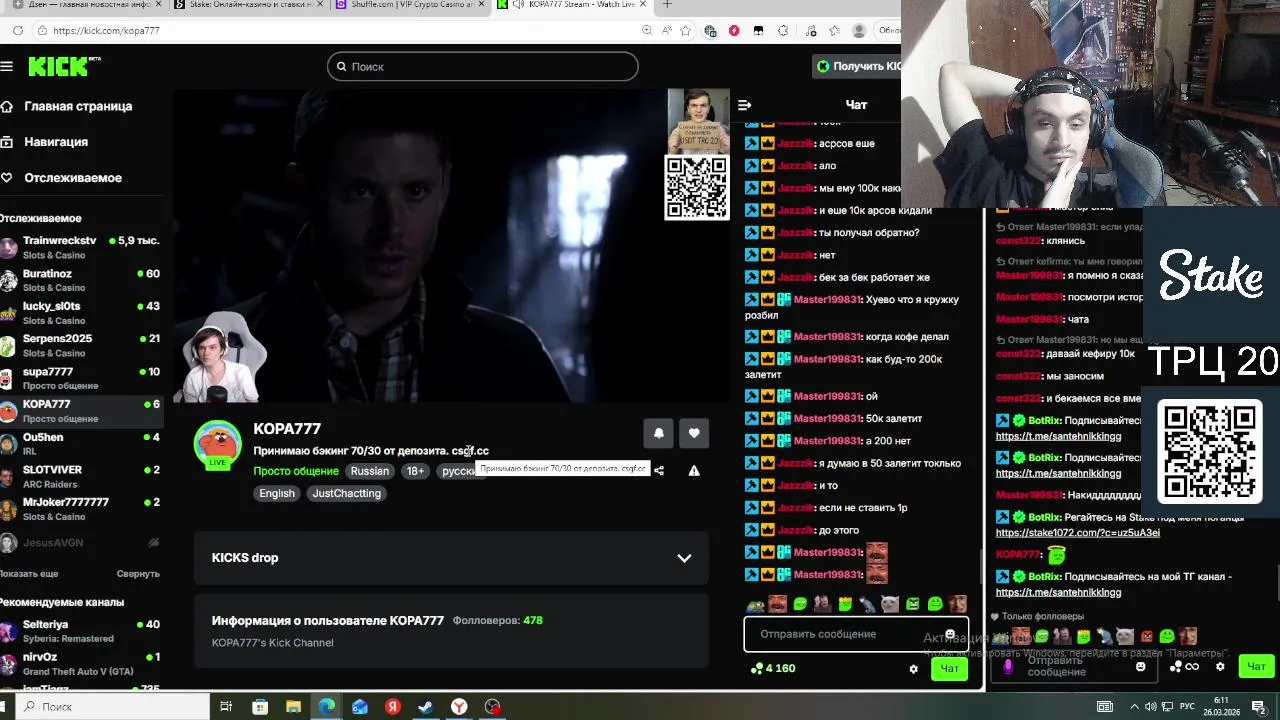
Task: Open recommended channel nirvOz
Action: coord(80,664)
